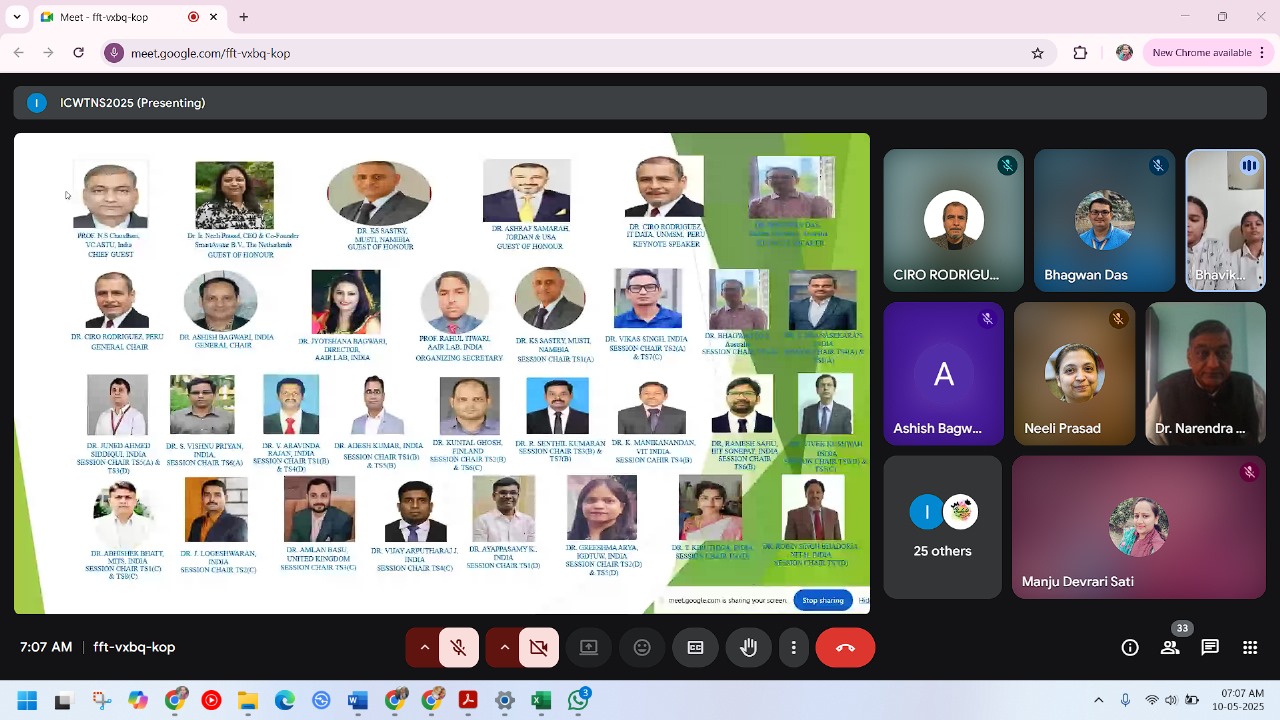Viewport: 1280px width, 720px height.
Task: Expand video settings arrow beside camera
Action: pyautogui.click(x=504, y=648)
